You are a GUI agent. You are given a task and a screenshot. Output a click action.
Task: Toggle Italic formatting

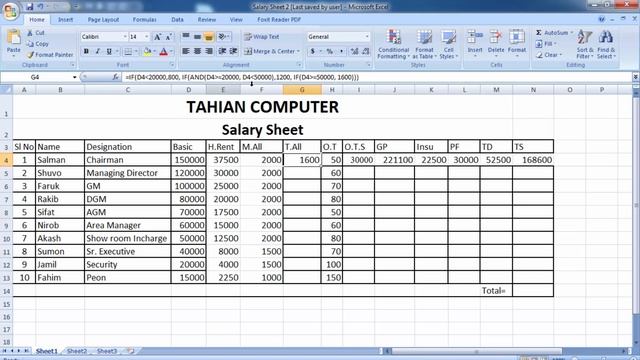click(98, 51)
